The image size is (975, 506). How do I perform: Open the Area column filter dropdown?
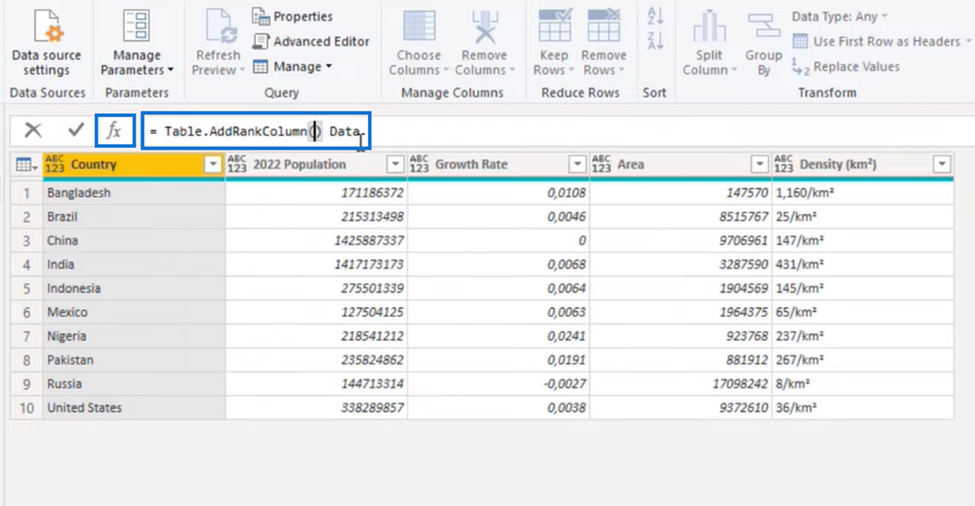[x=759, y=164]
